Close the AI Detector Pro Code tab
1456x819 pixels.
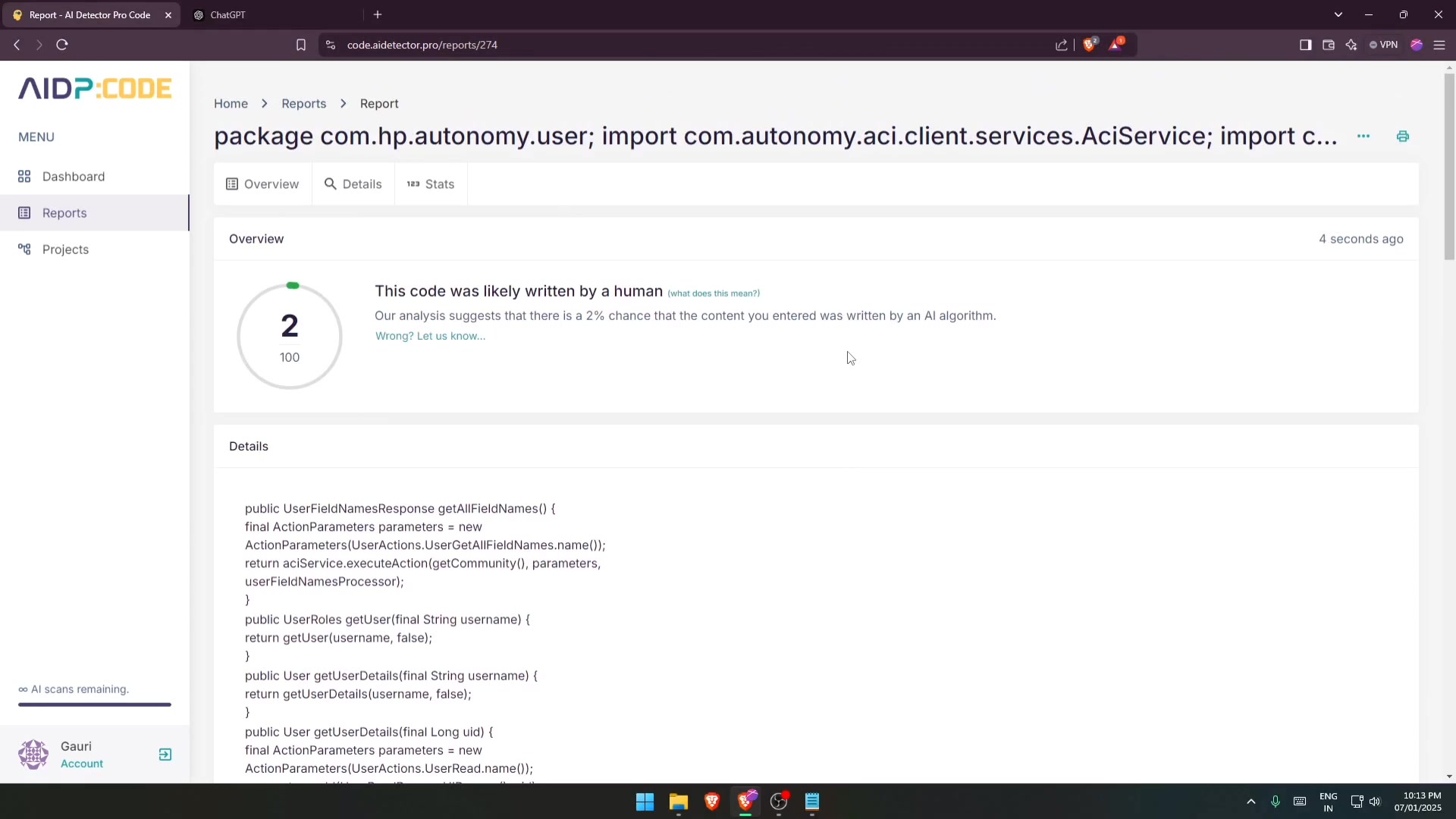pos(168,15)
